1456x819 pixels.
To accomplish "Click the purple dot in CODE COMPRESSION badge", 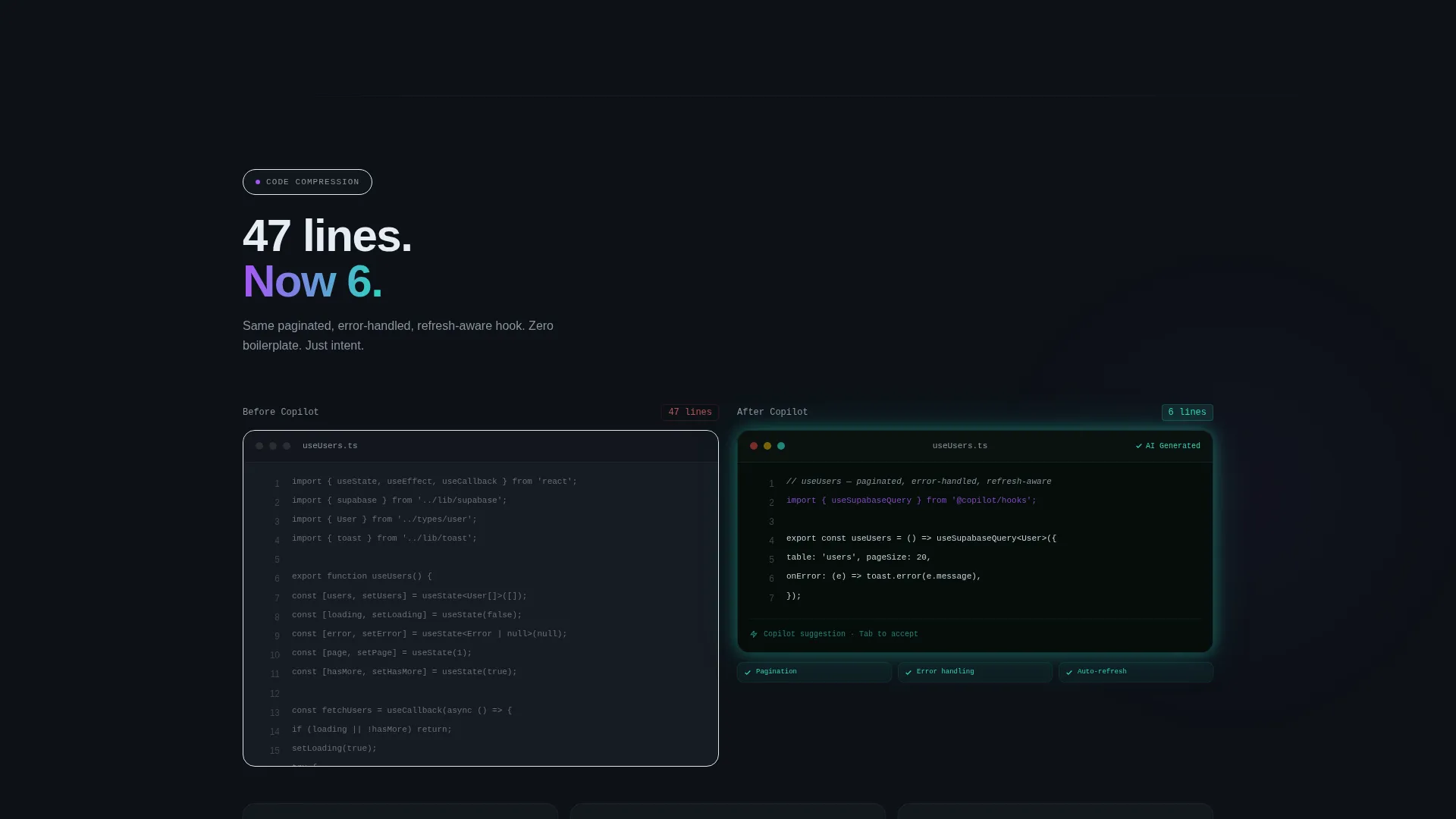I will pyautogui.click(x=258, y=182).
